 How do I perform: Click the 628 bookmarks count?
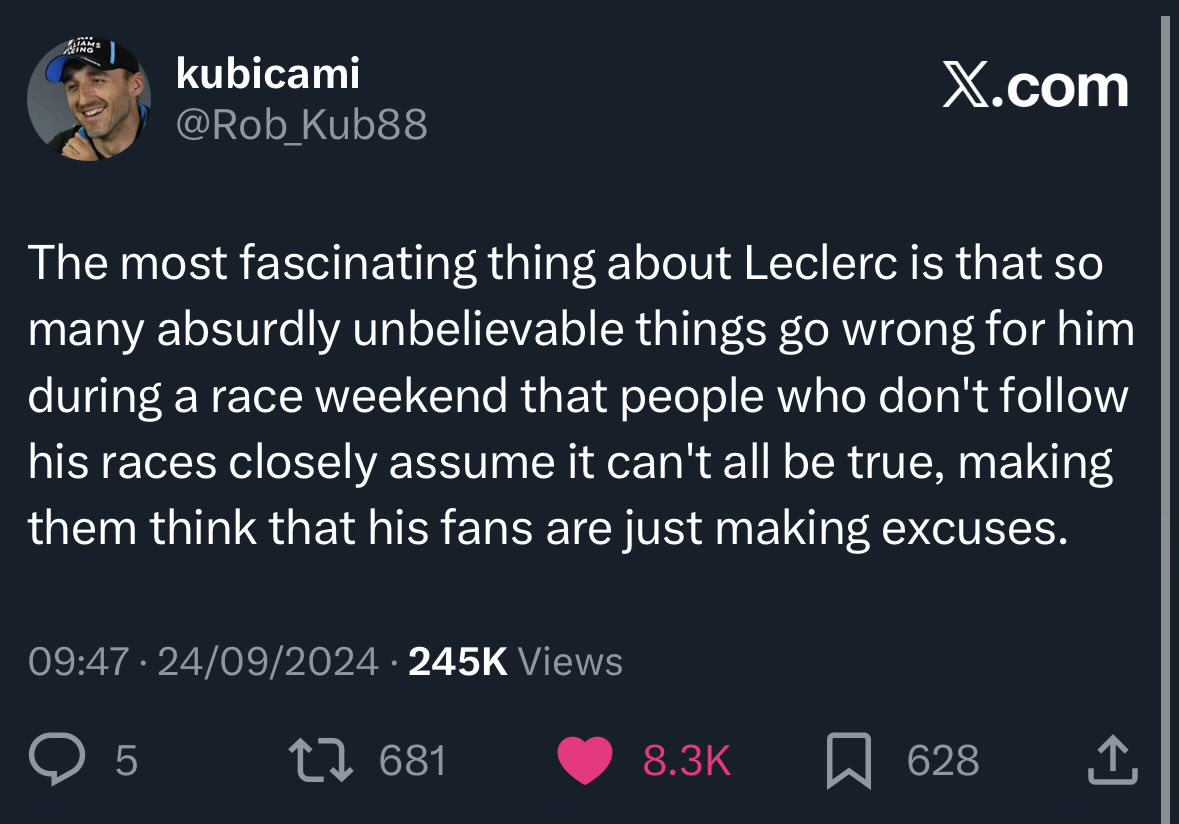tap(943, 760)
